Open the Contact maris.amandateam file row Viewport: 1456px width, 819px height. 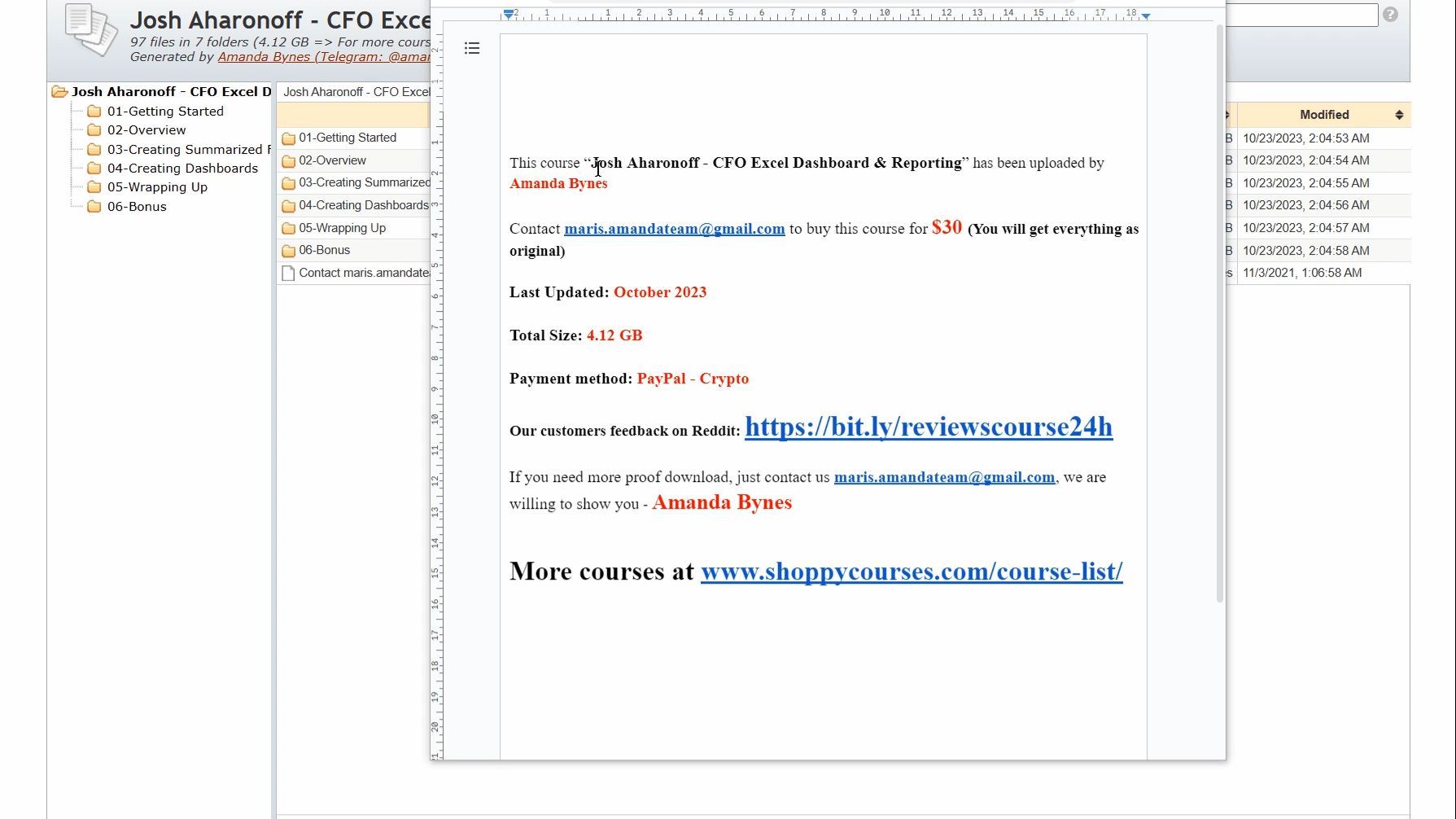point(364,273)
